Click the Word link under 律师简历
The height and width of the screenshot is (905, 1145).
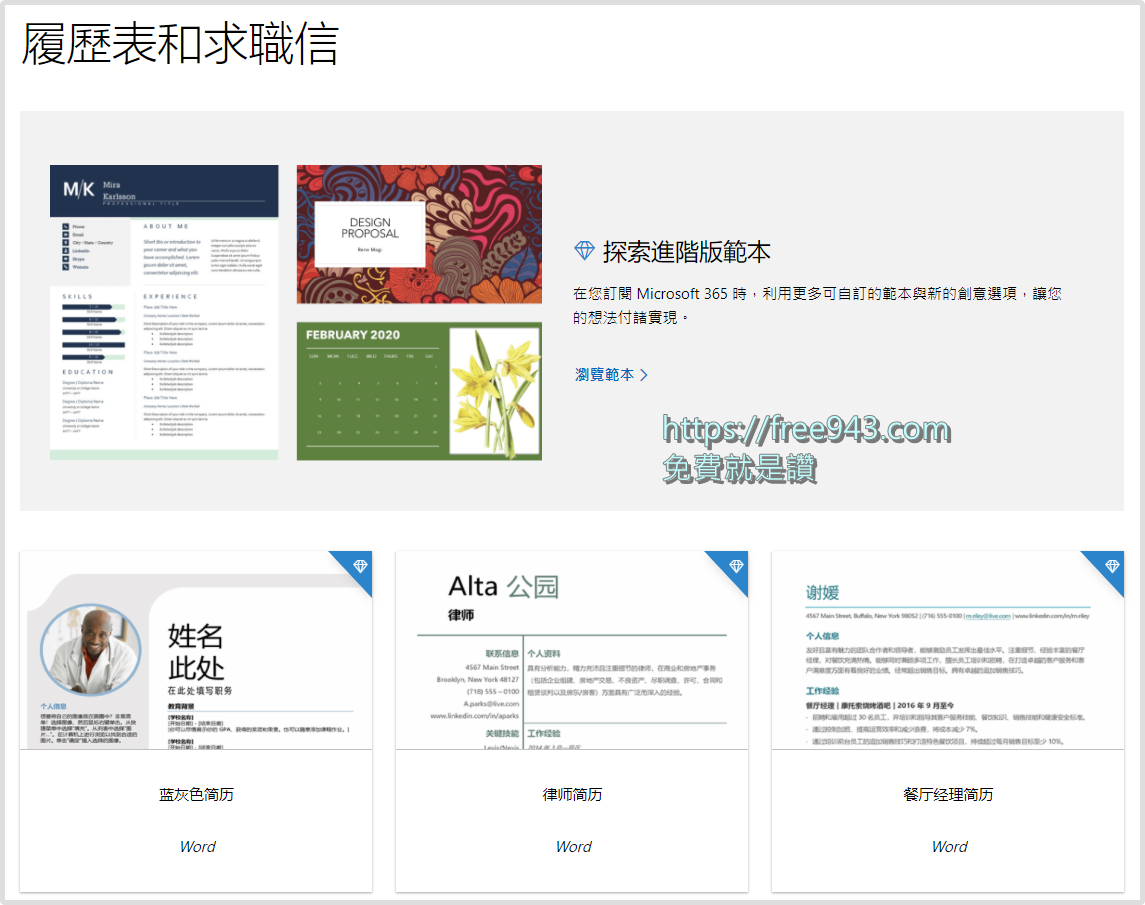[572, 846]
